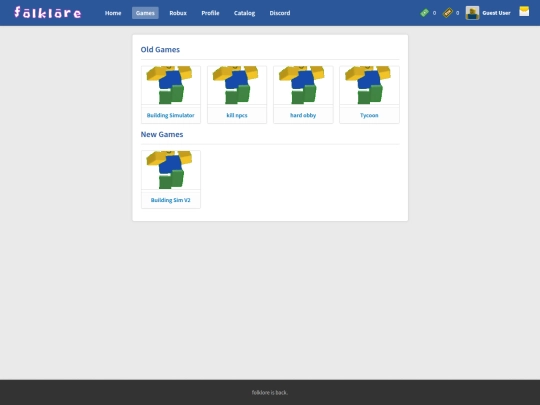
Task: Click the cash balance value 0
Action: (434, 13)
